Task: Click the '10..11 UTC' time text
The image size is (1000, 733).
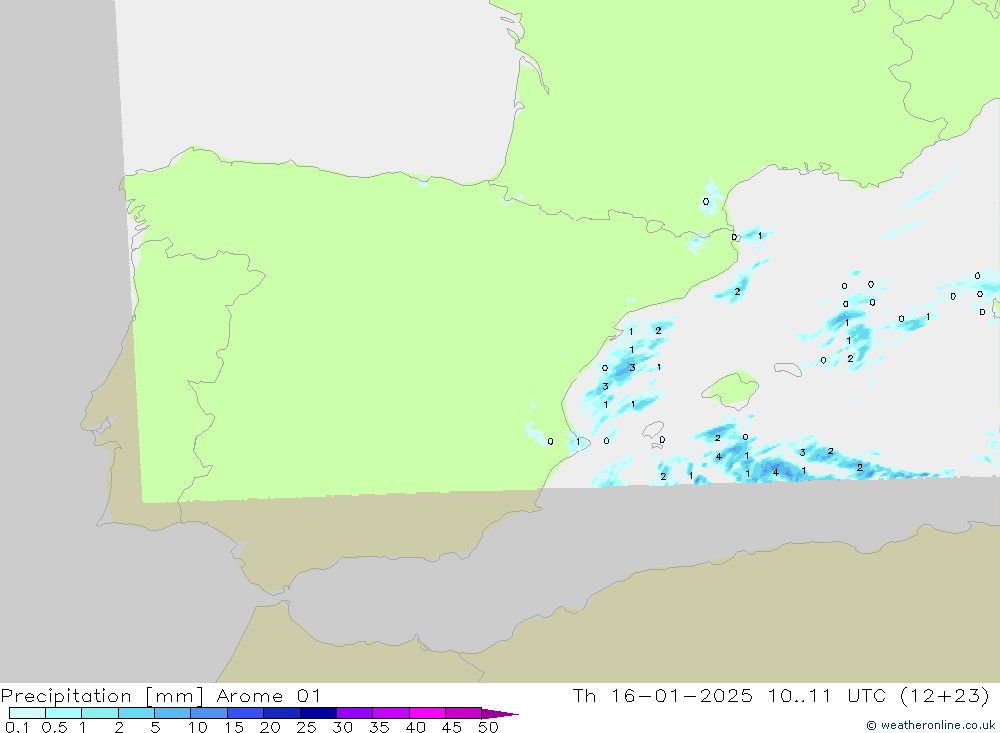Action: coord(827,695)
